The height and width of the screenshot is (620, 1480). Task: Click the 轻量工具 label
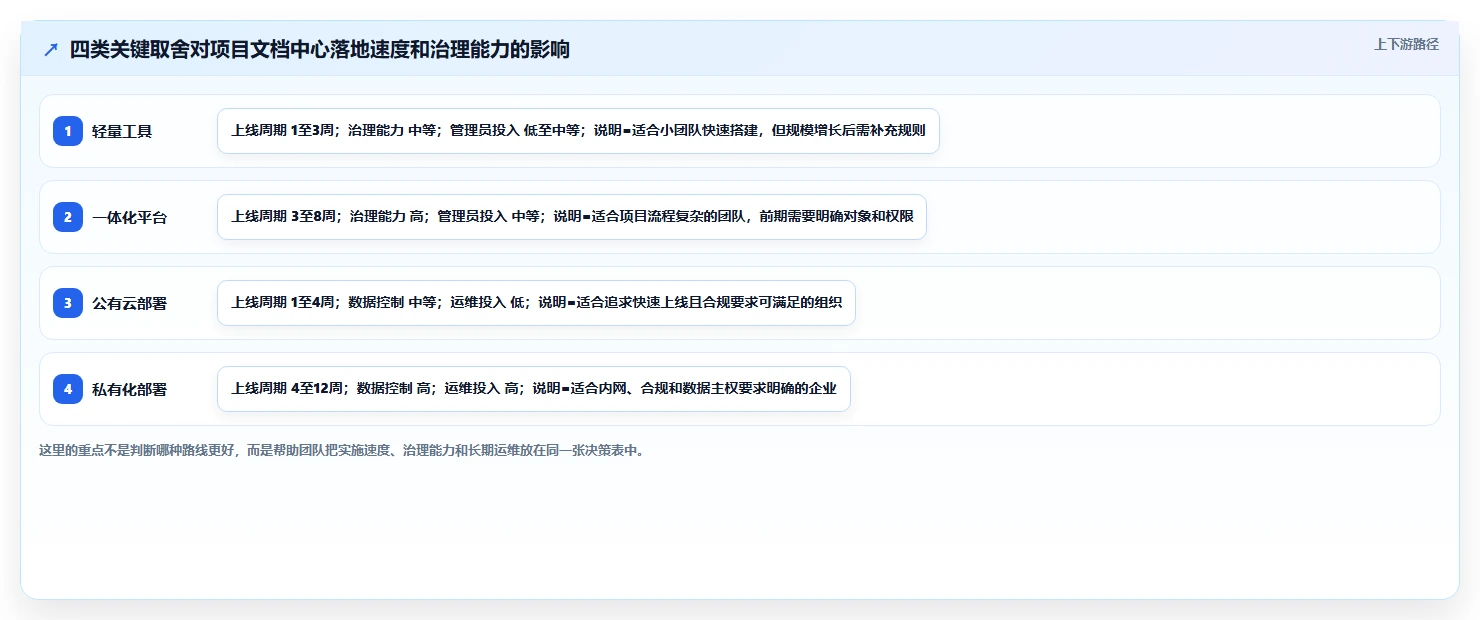tap(122, 131)
